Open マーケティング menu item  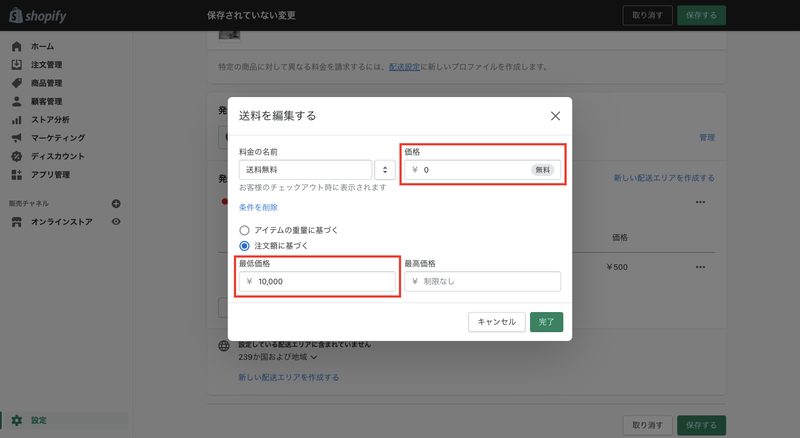[58, 138]
